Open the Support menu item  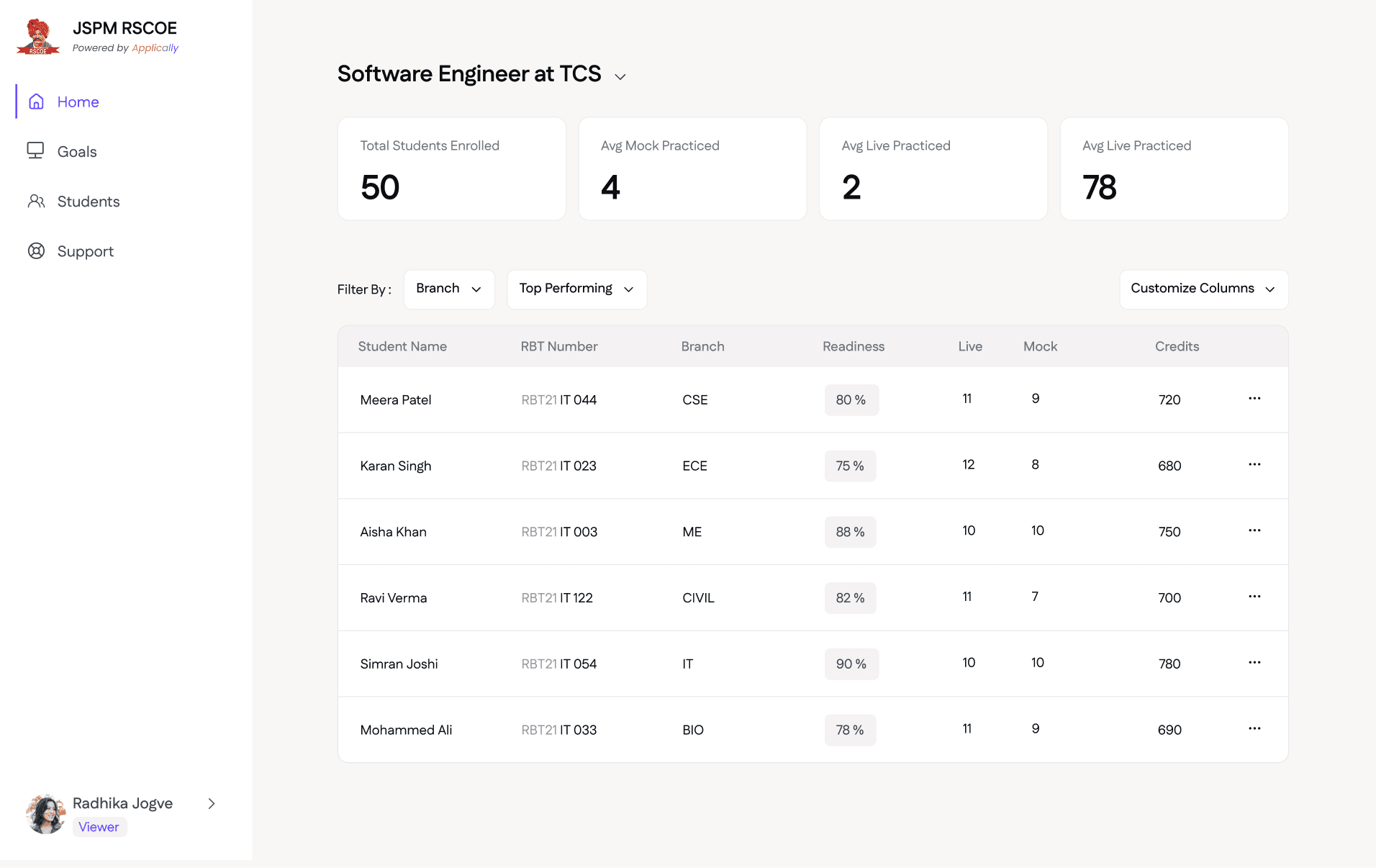(x=85, y=251)
